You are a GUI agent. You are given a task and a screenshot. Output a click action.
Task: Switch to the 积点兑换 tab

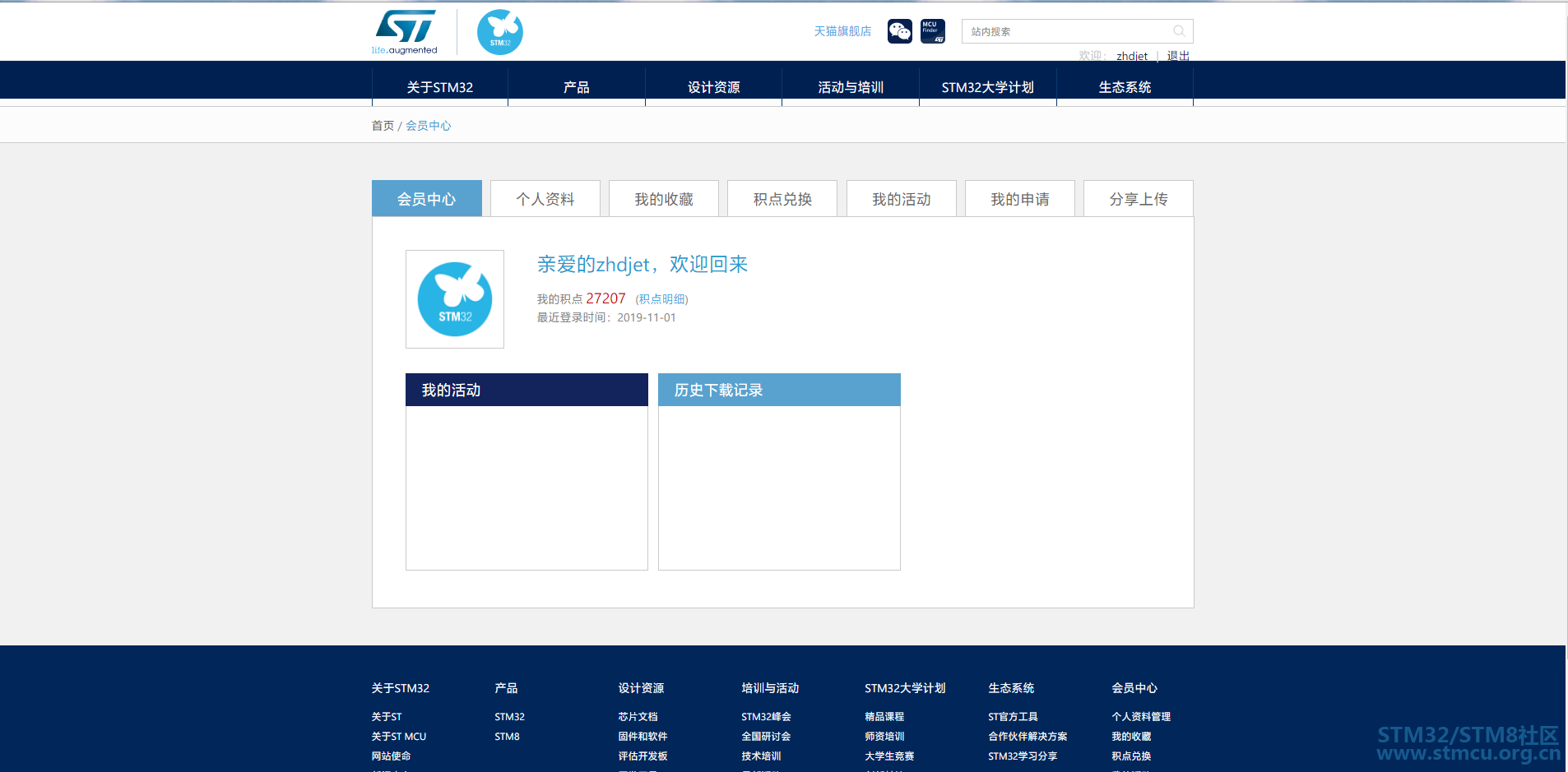(782, 199)
